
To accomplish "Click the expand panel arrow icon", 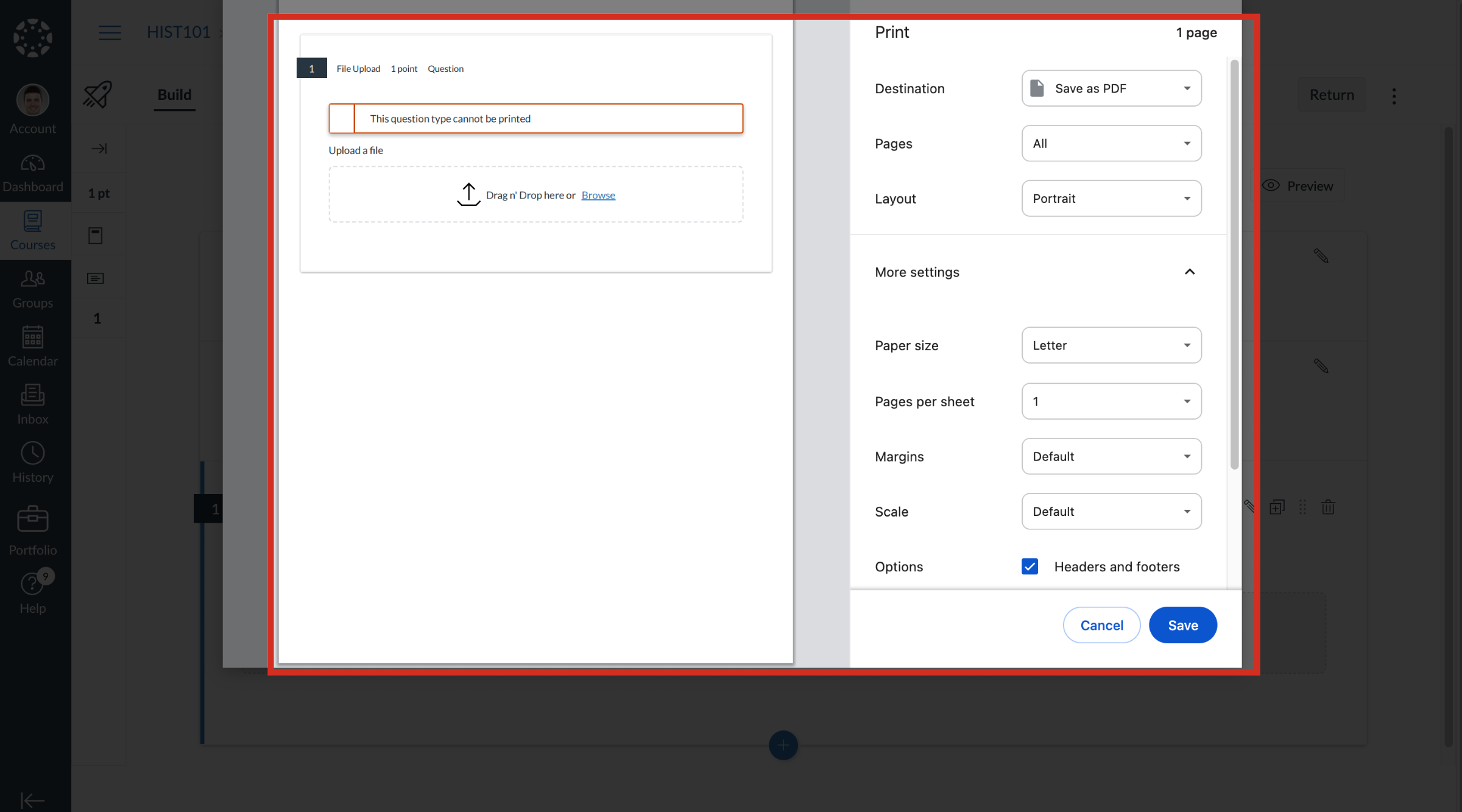I will [99, 149].
